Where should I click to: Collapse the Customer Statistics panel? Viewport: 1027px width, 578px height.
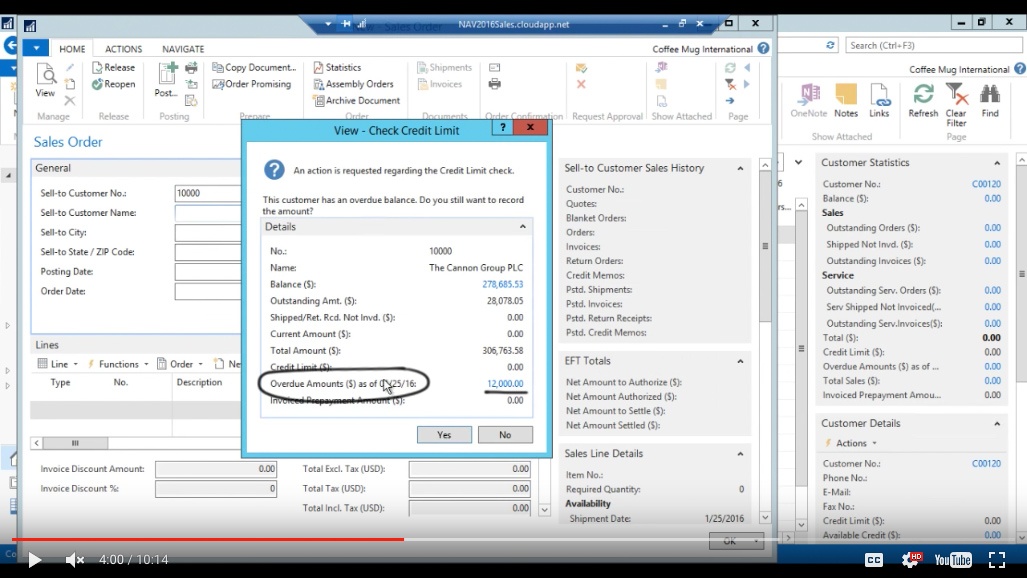click(x=997, y=163)
